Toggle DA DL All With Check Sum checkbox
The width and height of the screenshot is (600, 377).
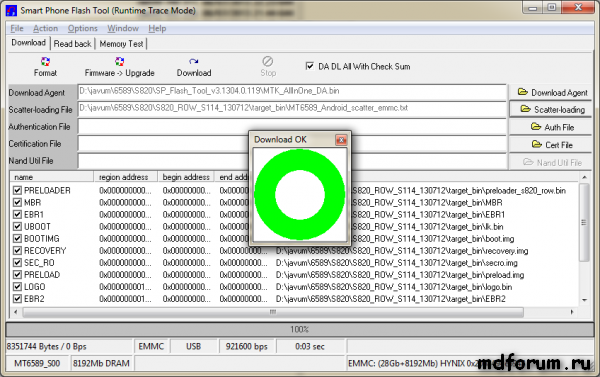(x=310, y=66)
